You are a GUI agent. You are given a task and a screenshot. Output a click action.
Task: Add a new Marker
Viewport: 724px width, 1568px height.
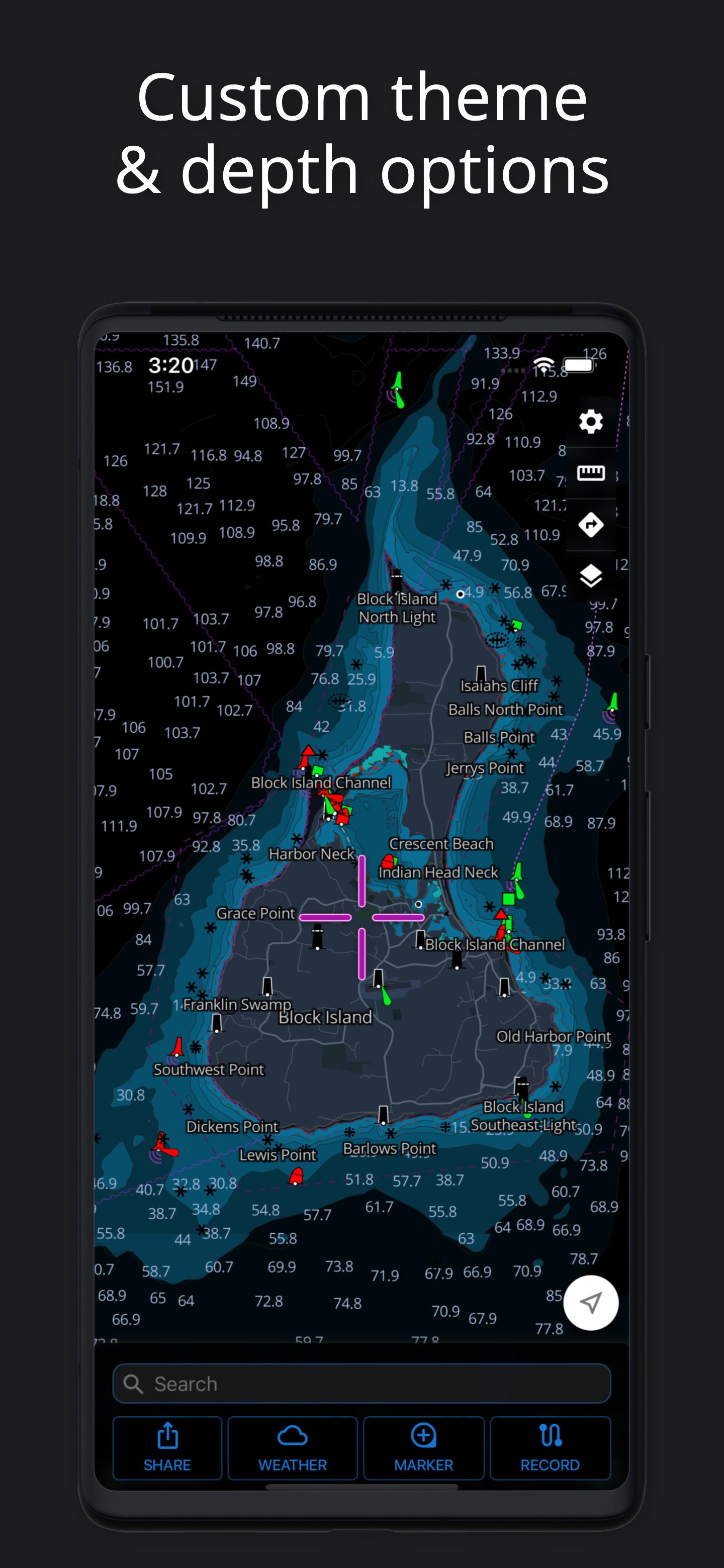pos(424,1447)
